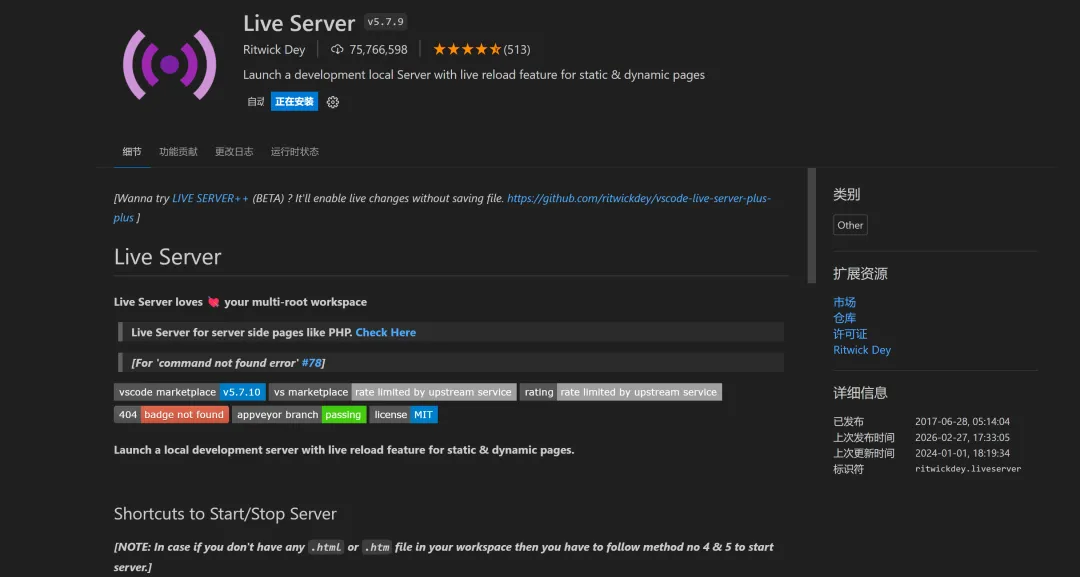Click the 404 badge not found badge

click(x=171, y=415)
